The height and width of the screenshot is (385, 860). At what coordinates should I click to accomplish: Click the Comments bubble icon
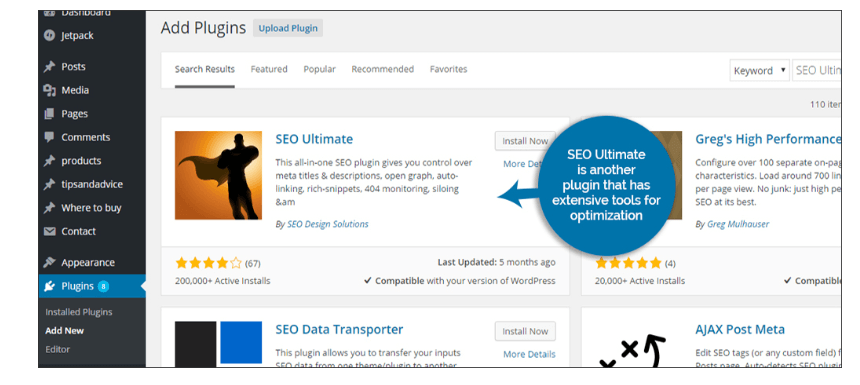[x=50, y=137]
